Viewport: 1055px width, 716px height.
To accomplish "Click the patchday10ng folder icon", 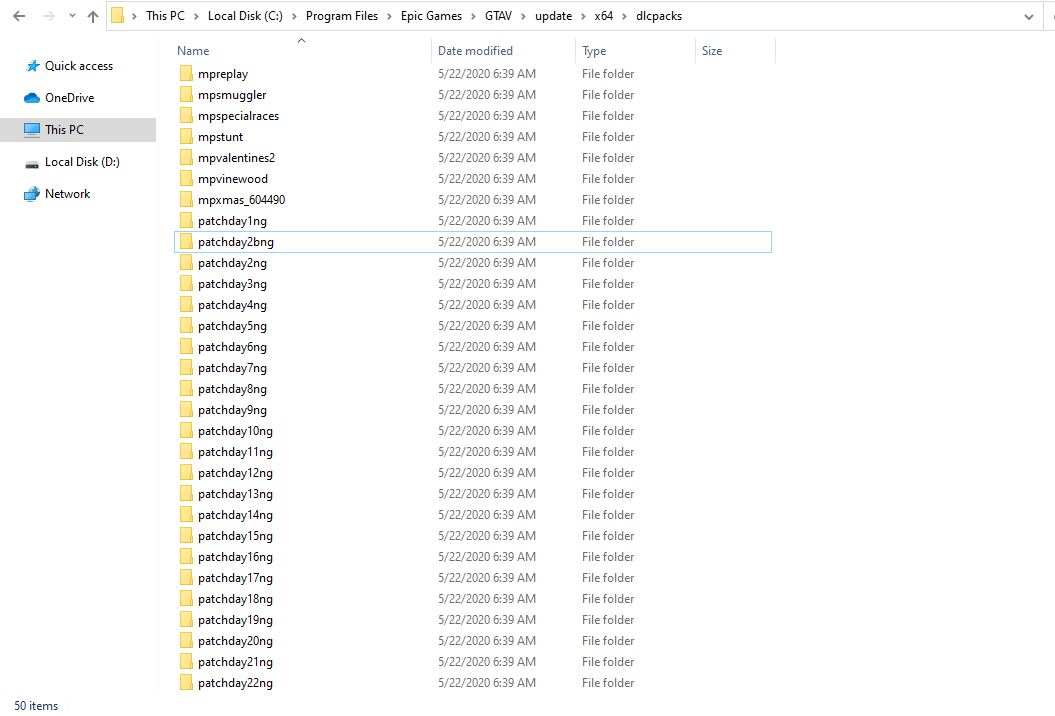I will click(x=186, y=430).
